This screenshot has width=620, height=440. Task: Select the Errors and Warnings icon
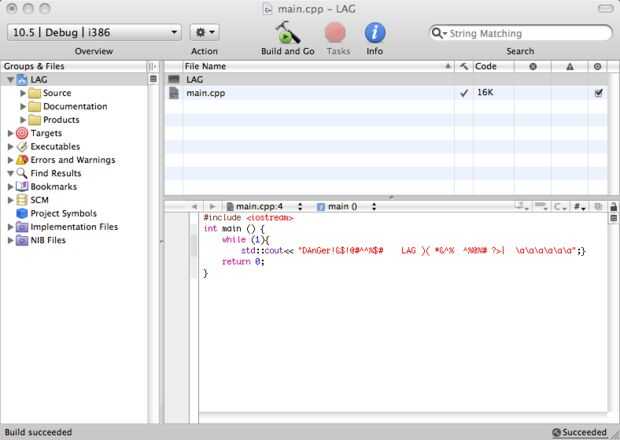22,160
